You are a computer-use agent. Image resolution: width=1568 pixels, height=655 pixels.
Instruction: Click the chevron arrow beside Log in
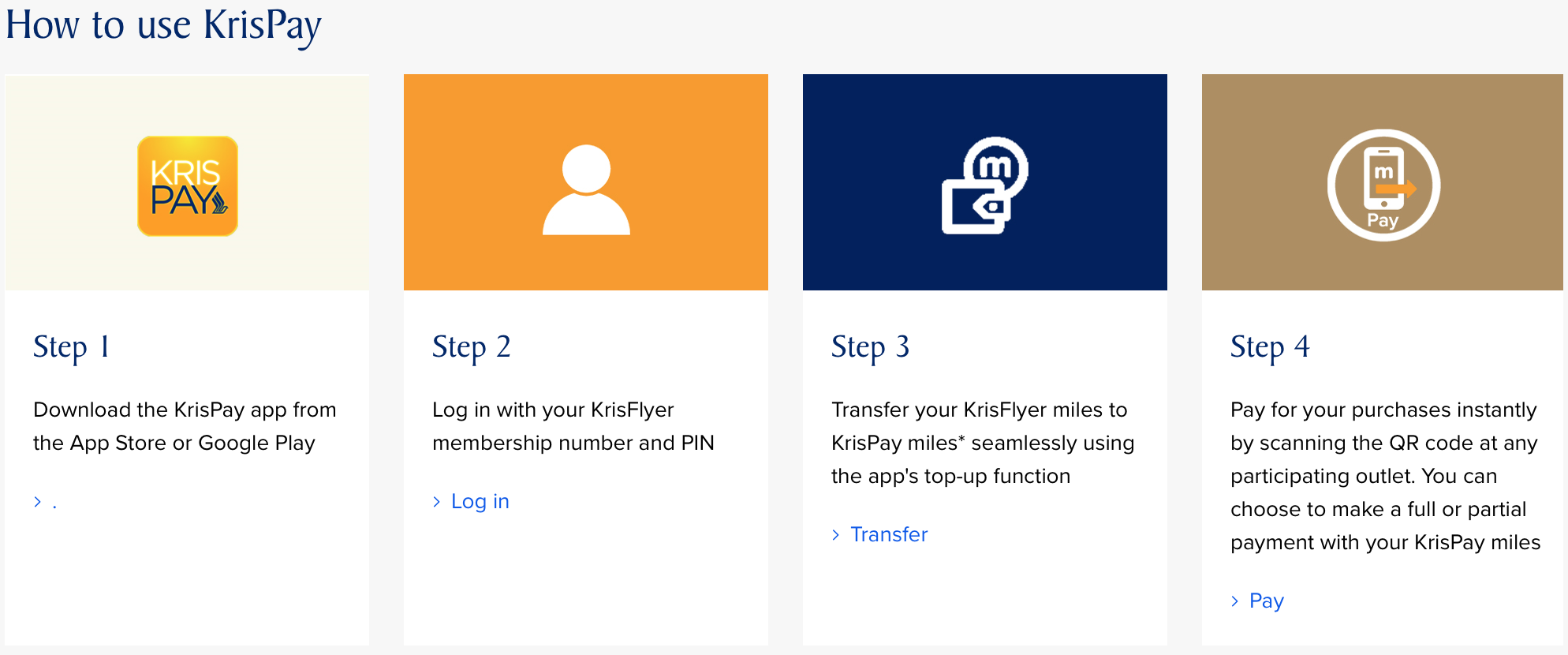437,502
